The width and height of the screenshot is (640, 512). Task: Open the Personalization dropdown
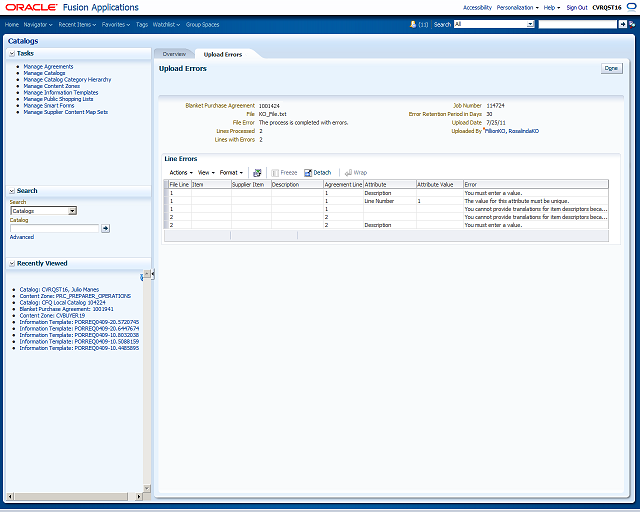click(x=518, y=7)
